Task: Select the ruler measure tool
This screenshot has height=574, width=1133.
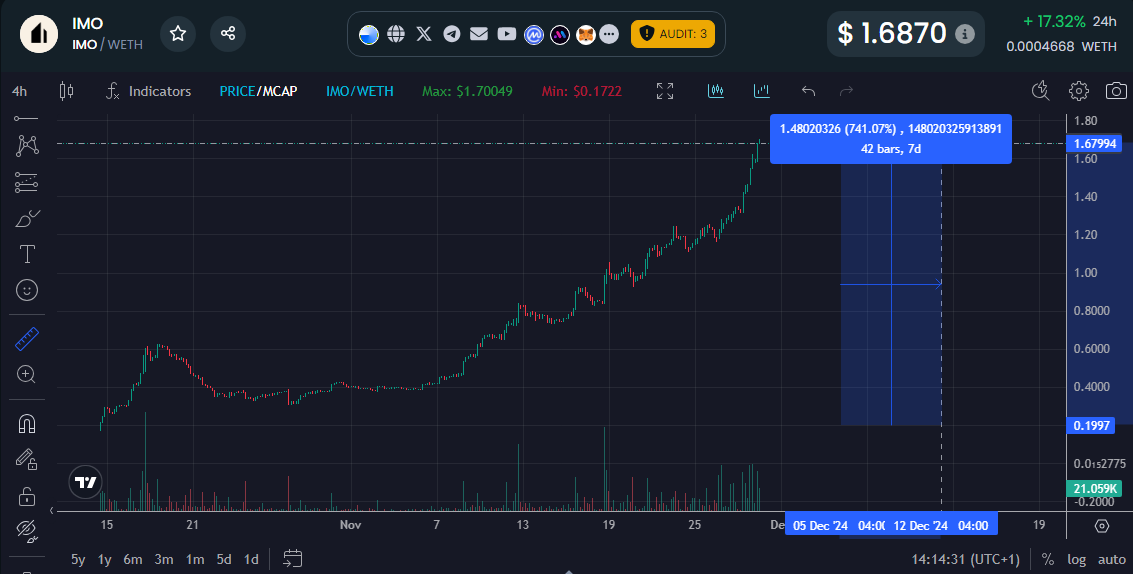Action: (27, 338)
